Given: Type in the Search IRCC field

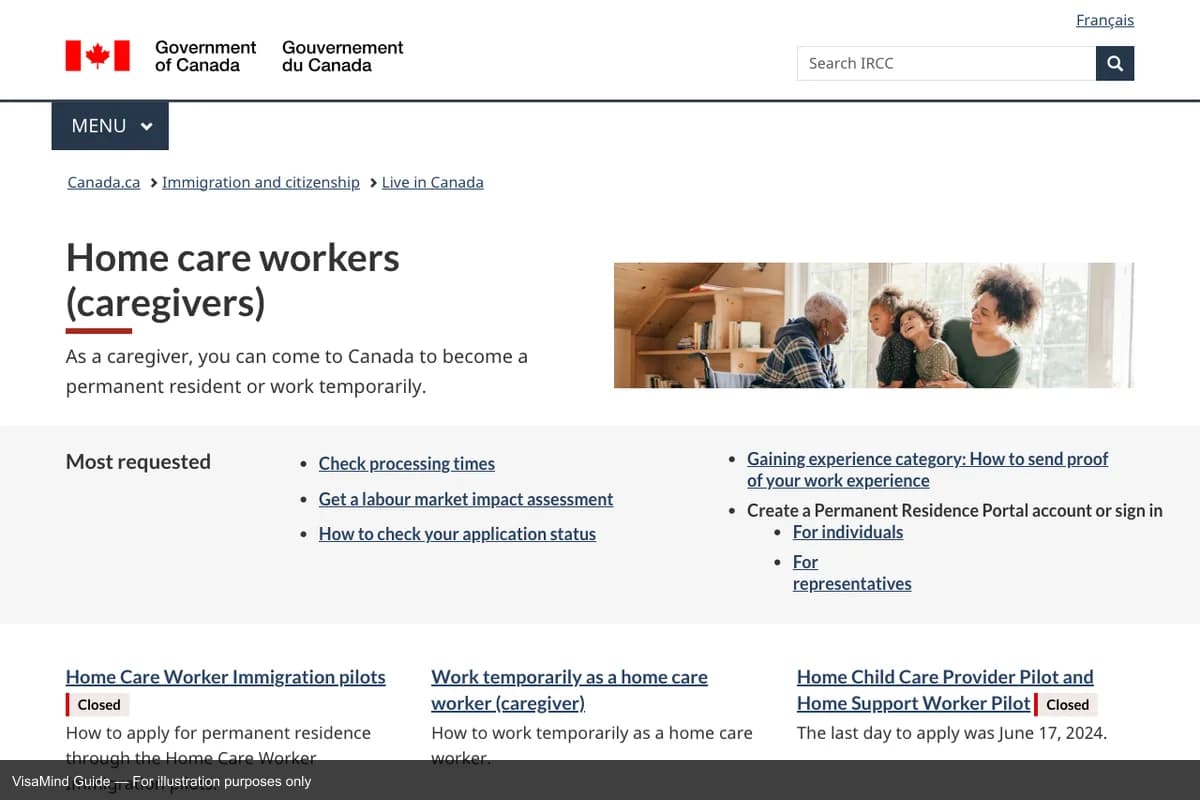Looking at the screenshot, I should pos(945,63).
